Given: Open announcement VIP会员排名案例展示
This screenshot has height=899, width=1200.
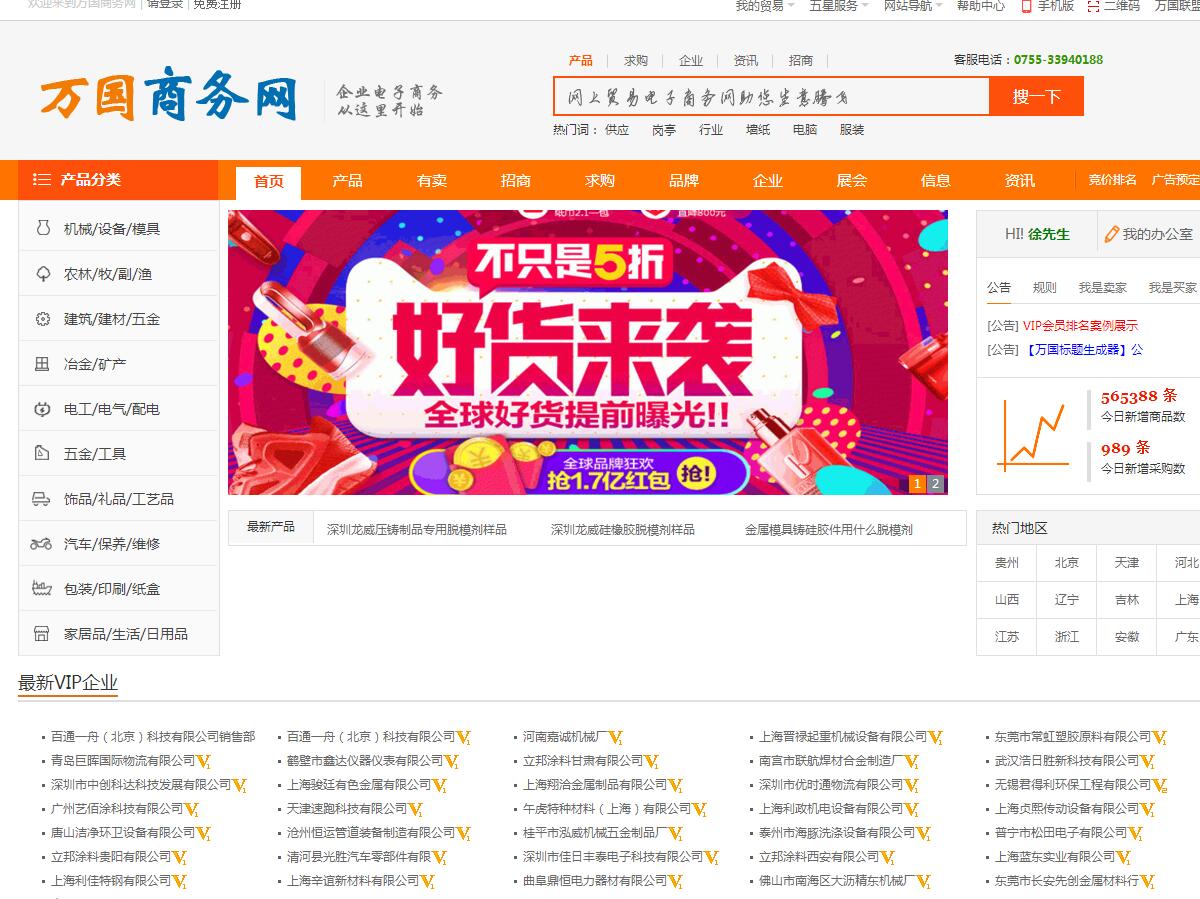Looking at the screenshot, I should pyautogui.click(x=1080, y=326).
